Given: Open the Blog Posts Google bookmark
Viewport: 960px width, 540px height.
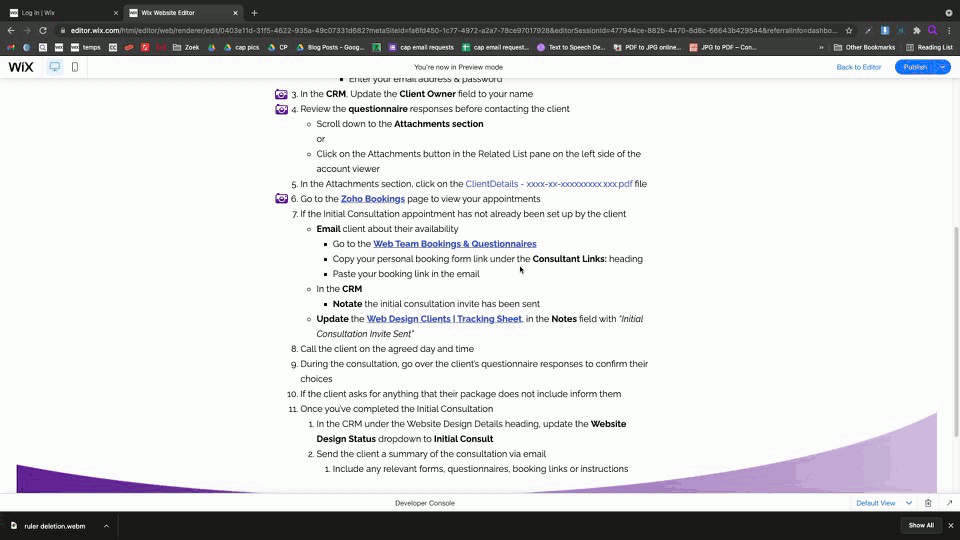Looking at the screenshot, I should 331,47.
